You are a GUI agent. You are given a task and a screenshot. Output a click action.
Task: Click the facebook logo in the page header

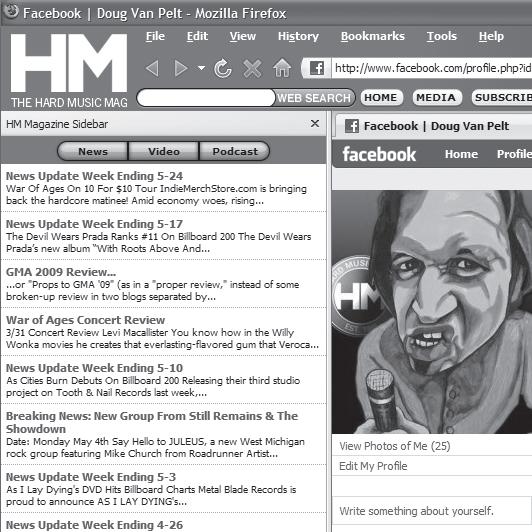pyautogui.click(x=379, y=154)
